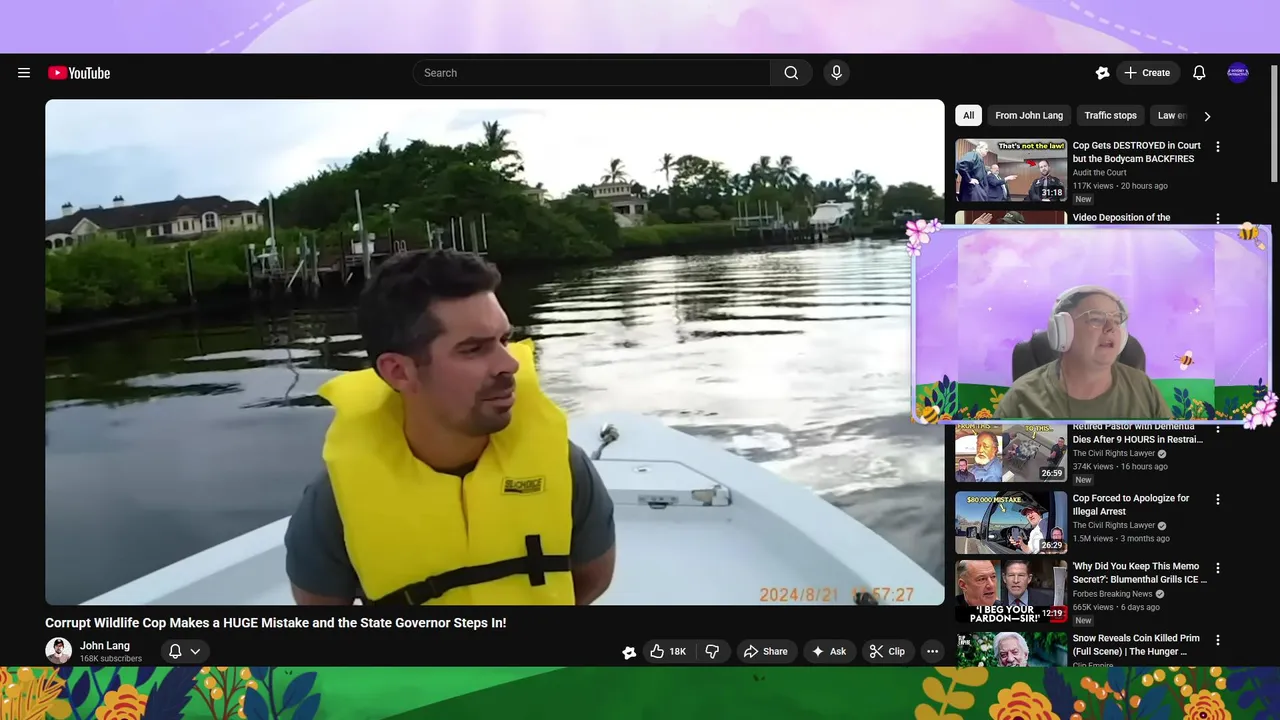The width and height of the screenshot is (1280, 720).
Task: Open Snow Reveals Coin Killed Prim thumbnail
Action: (1011, 650)
